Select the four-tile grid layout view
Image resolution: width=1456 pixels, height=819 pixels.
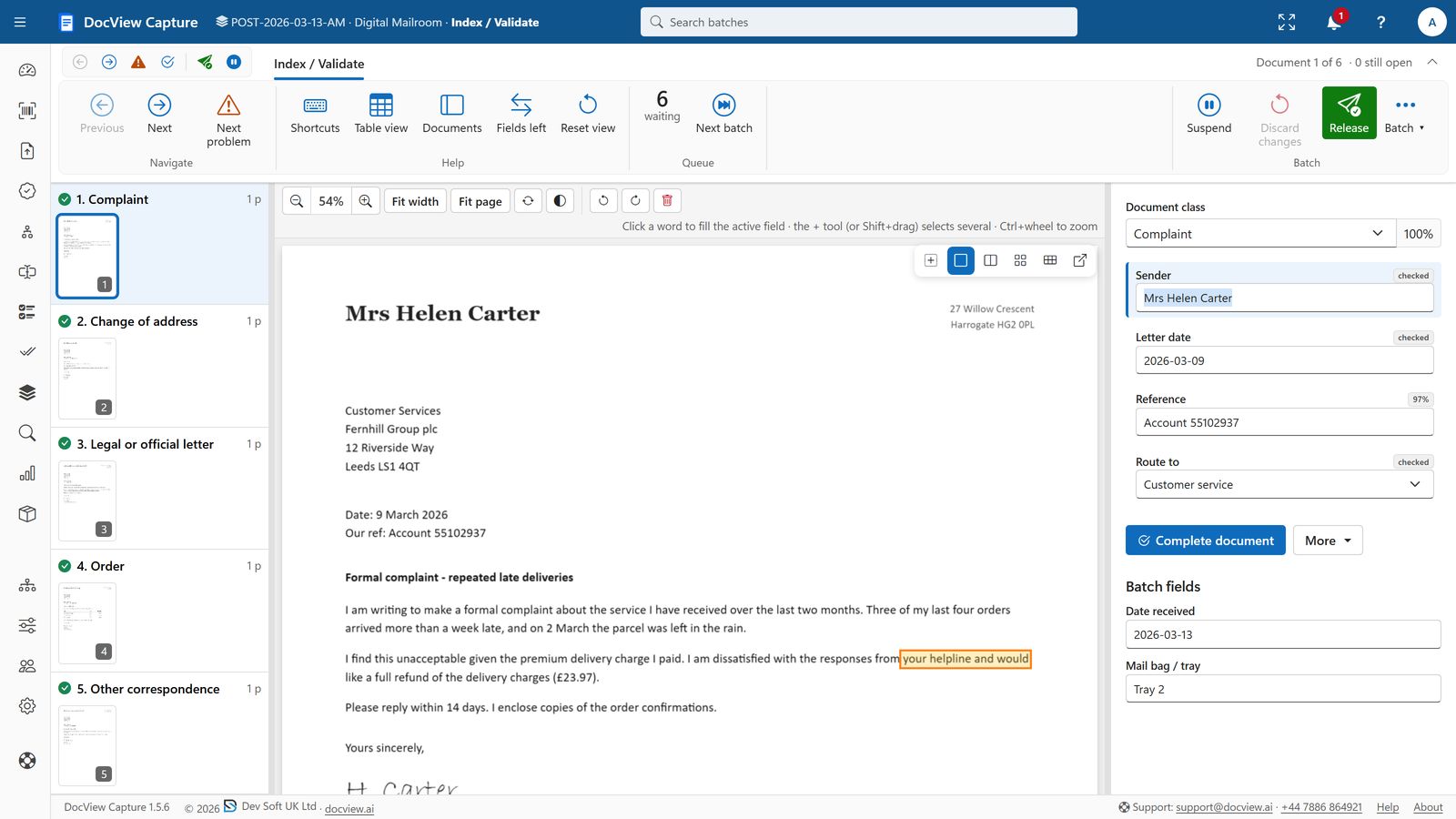(1020, 260)
